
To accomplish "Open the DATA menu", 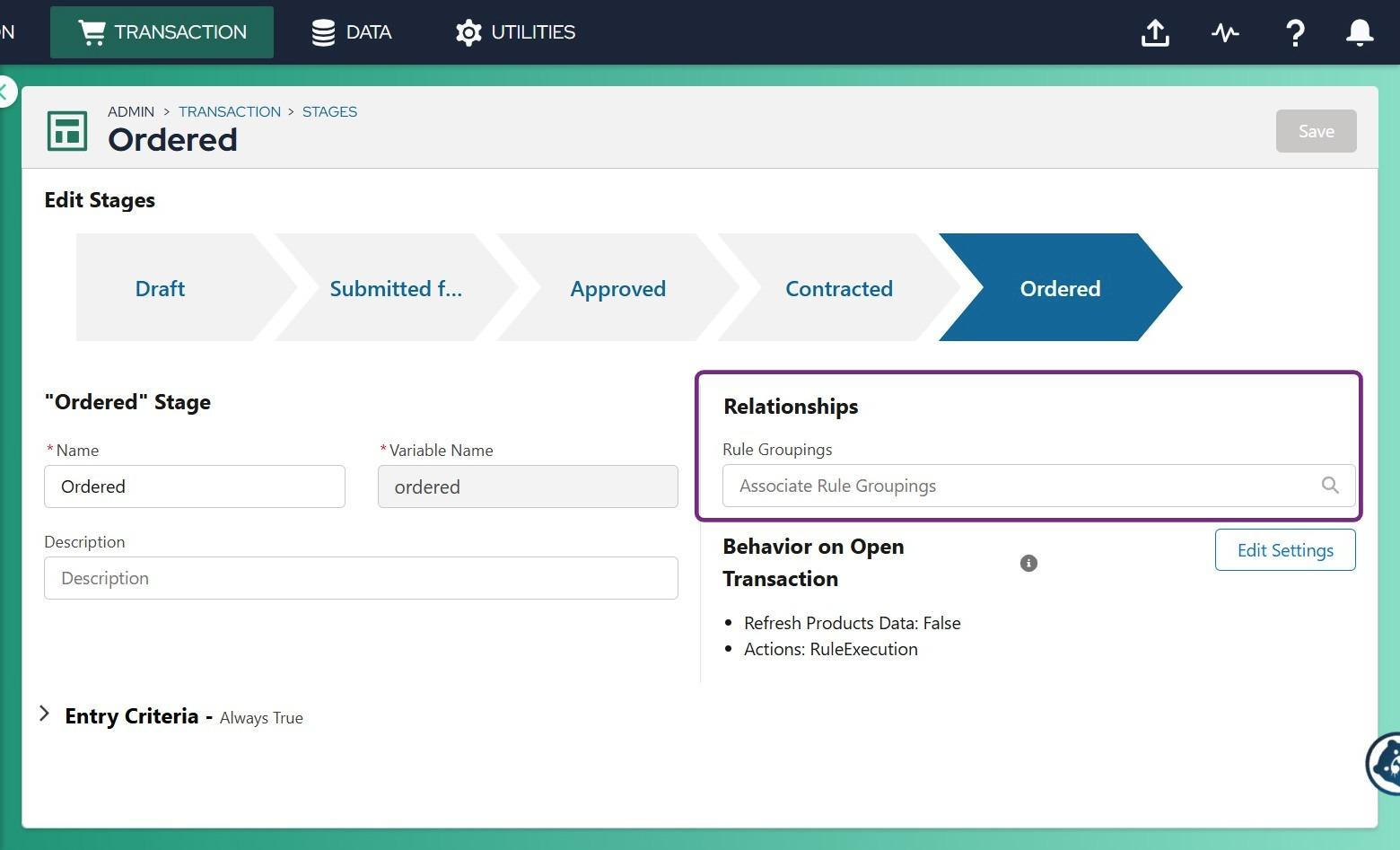I will tap(351, 32).
